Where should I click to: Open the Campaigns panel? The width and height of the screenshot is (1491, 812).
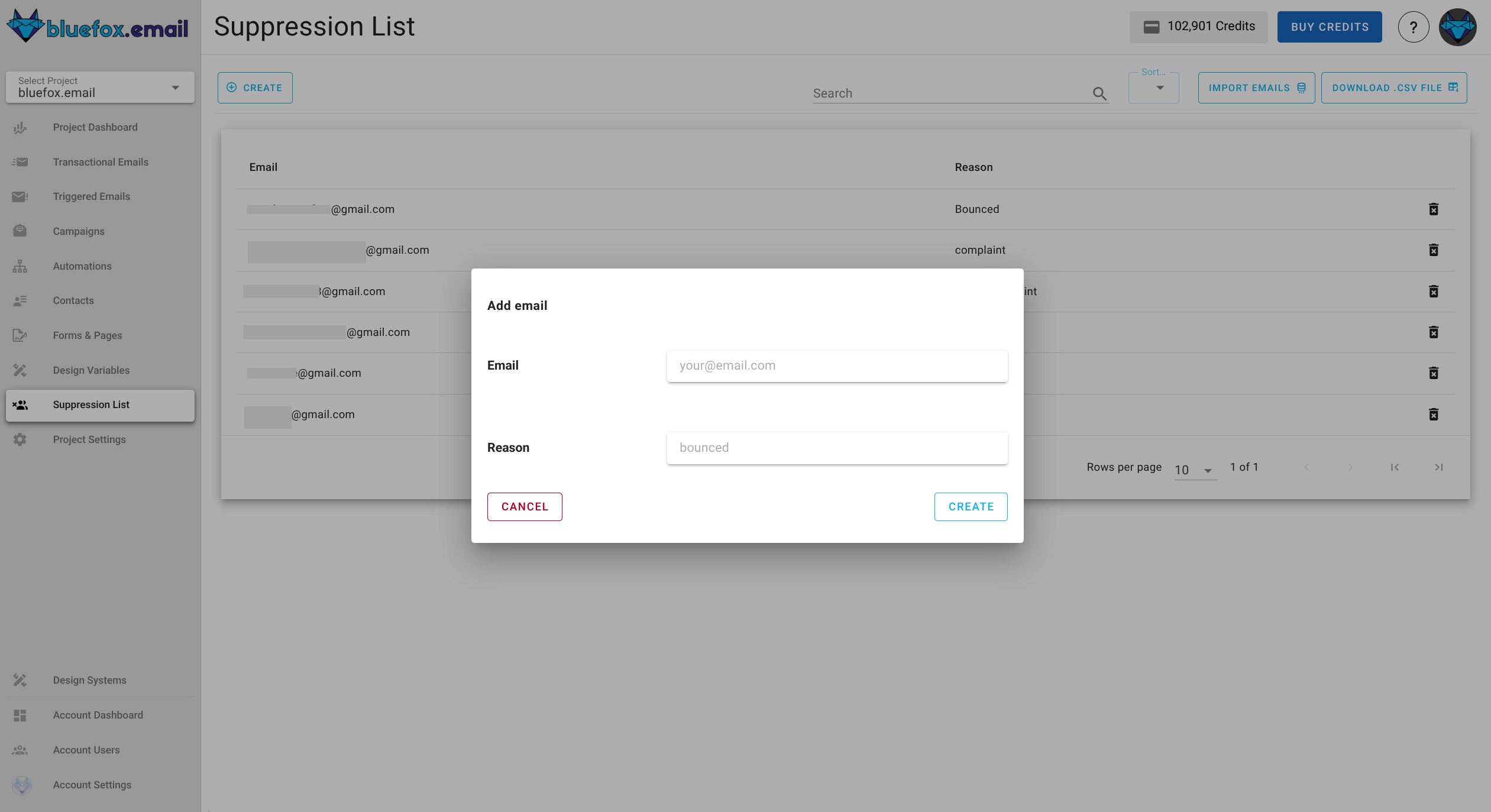(x=78, y=231)
